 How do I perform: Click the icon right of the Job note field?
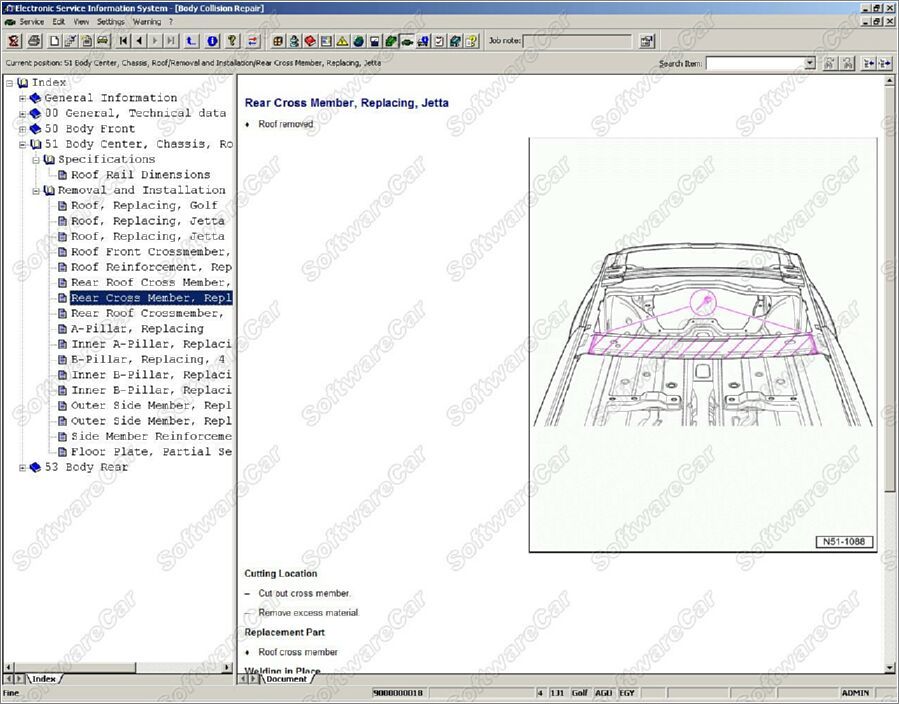click(647, 41)
